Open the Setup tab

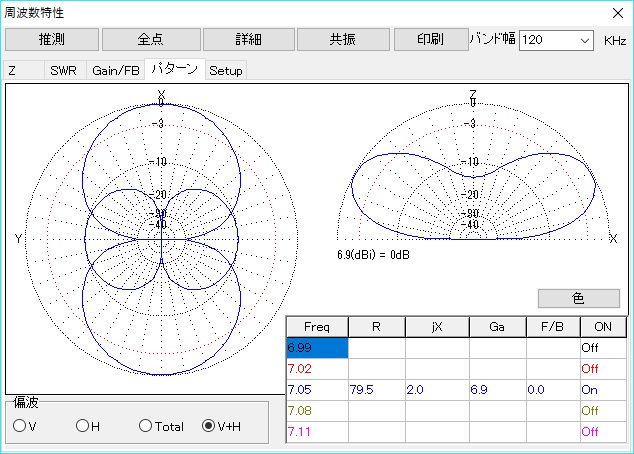pyautogui.click(x=226, y=71)
